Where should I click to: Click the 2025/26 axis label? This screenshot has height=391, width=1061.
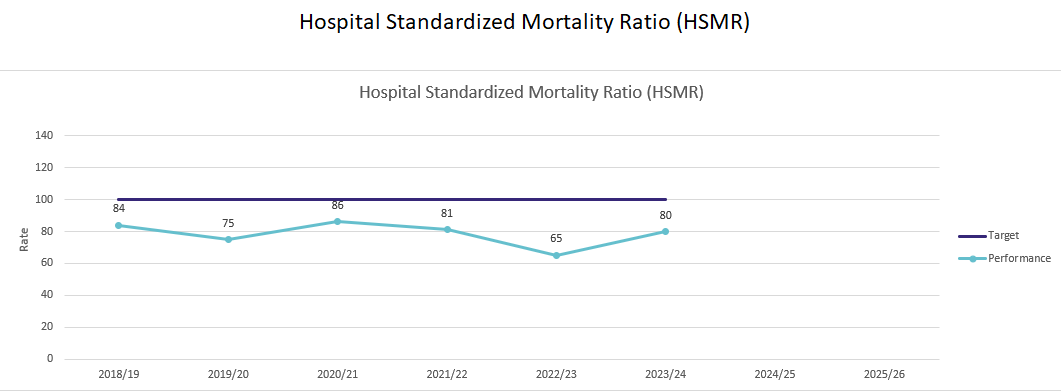[884, 374]
